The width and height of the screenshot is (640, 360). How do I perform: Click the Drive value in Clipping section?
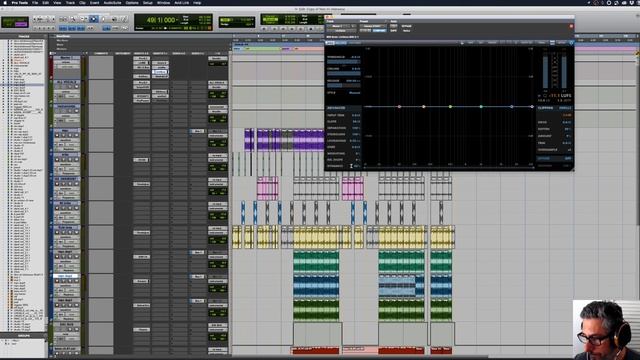[x=567, y=122]
